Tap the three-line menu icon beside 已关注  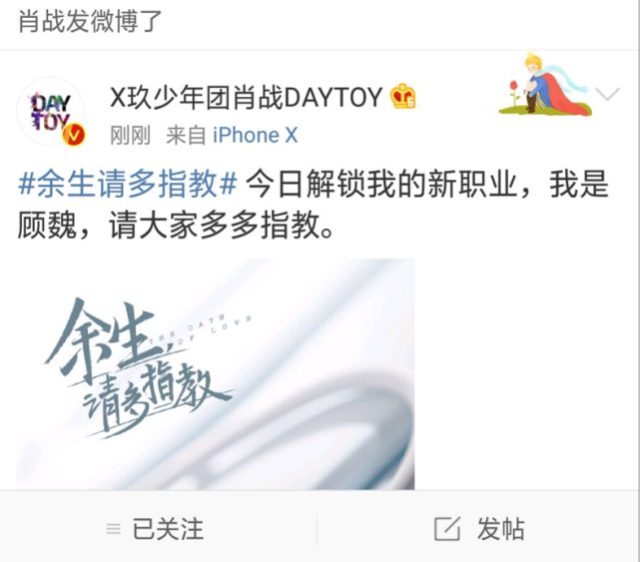pos(113,529)
